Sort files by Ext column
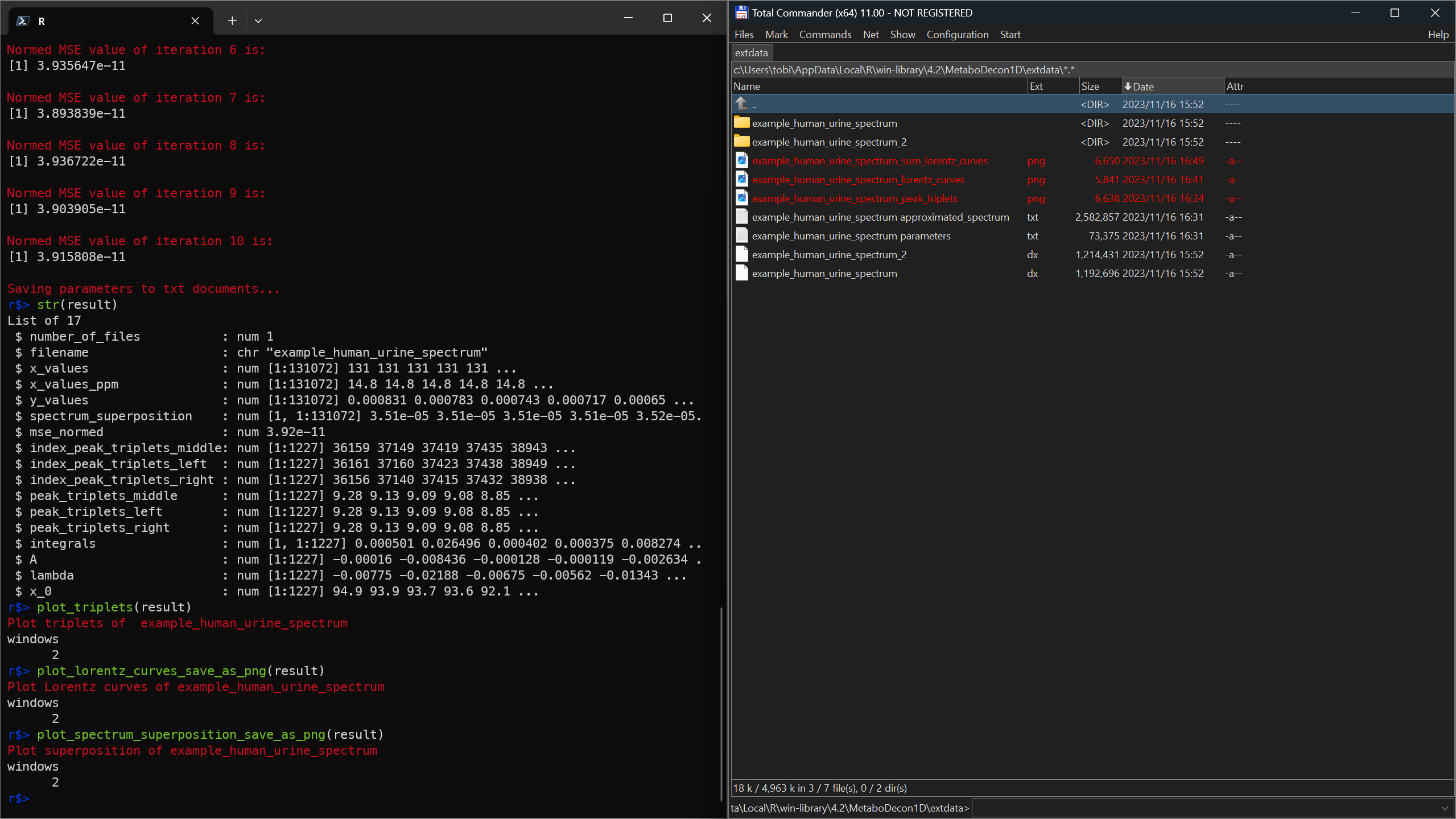Screen dimensions: 1456x819 (x=1053, y=86)
